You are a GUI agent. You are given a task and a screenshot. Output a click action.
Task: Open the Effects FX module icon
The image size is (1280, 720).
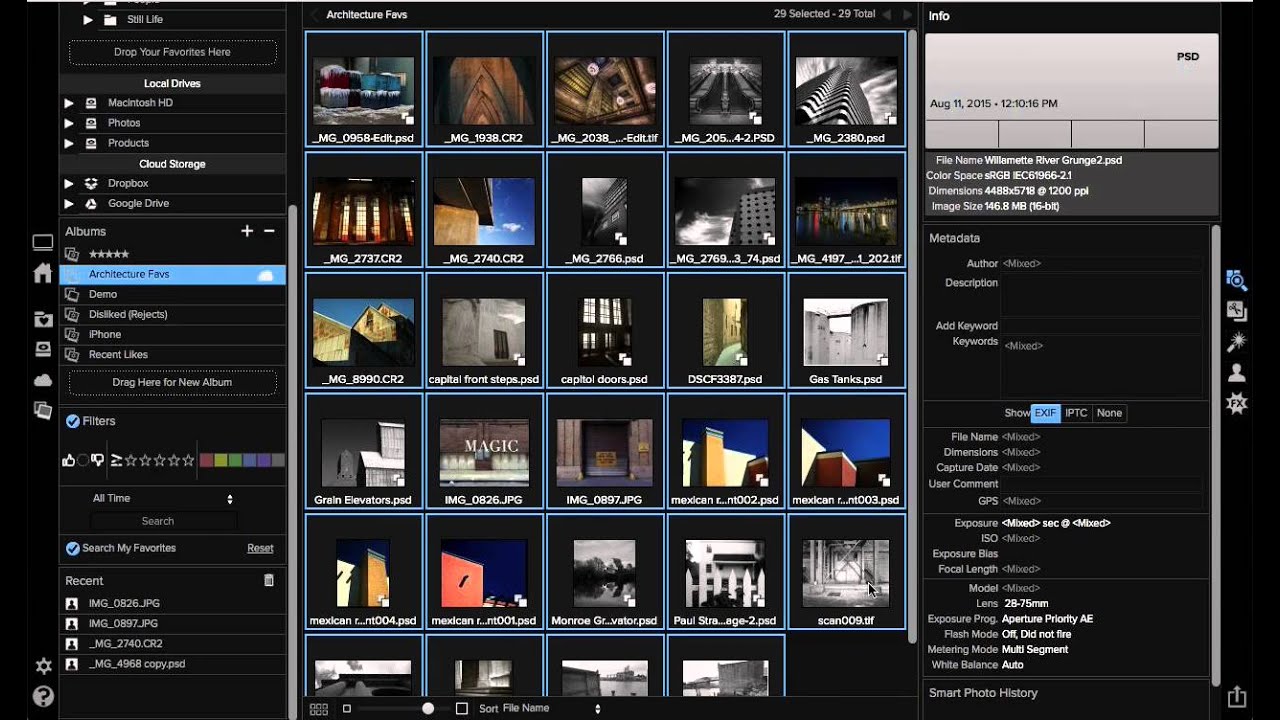1237,404
